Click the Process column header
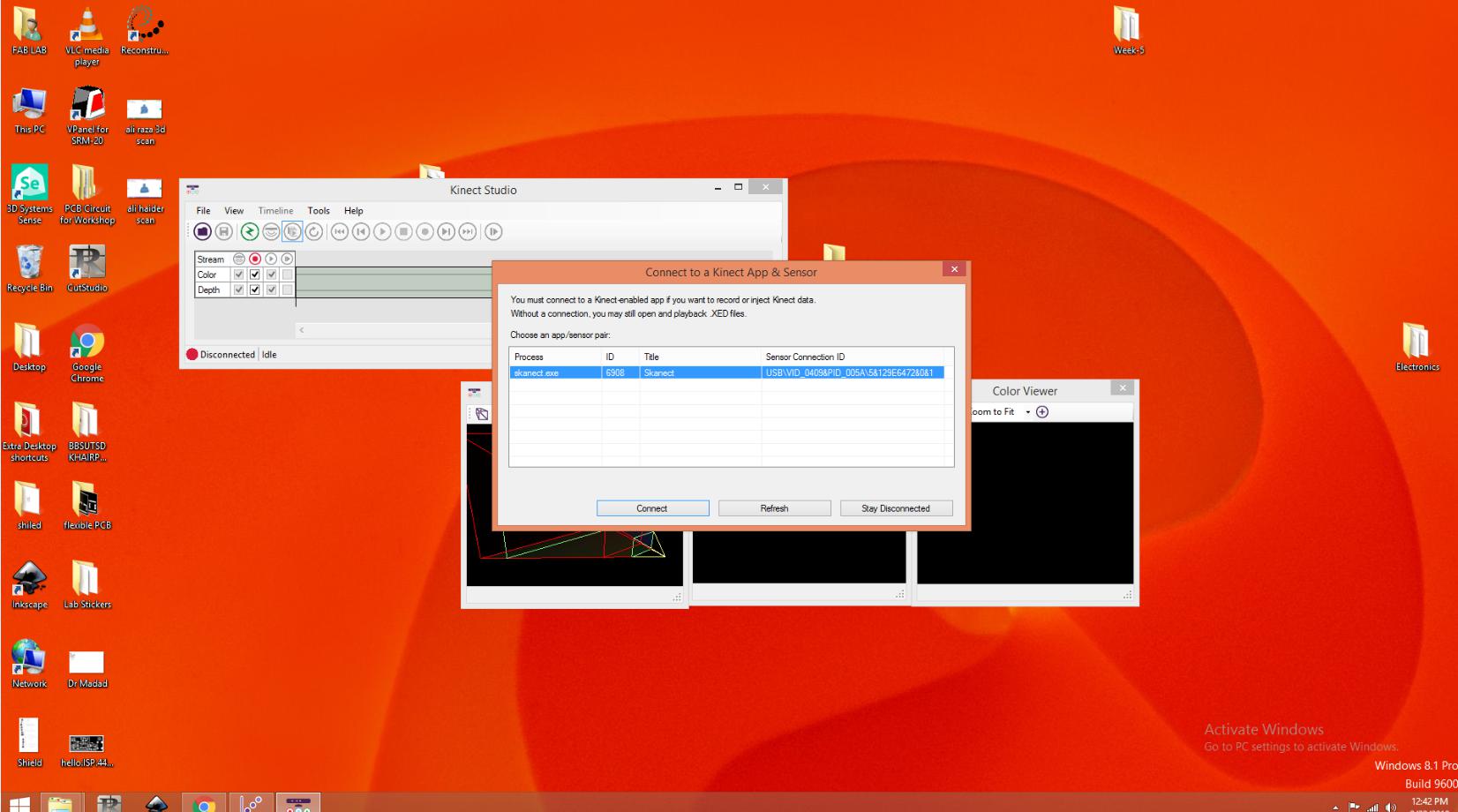The image size is (1458, 812). (x=555, y=357)
